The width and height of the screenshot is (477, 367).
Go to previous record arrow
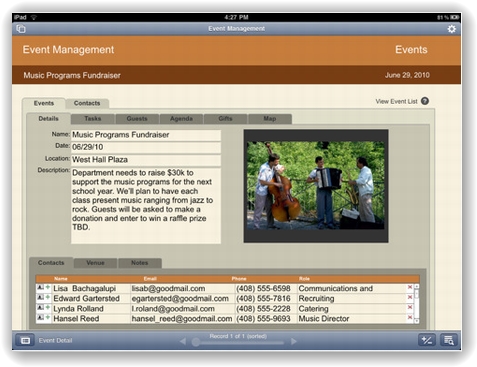tap(183, 341)
